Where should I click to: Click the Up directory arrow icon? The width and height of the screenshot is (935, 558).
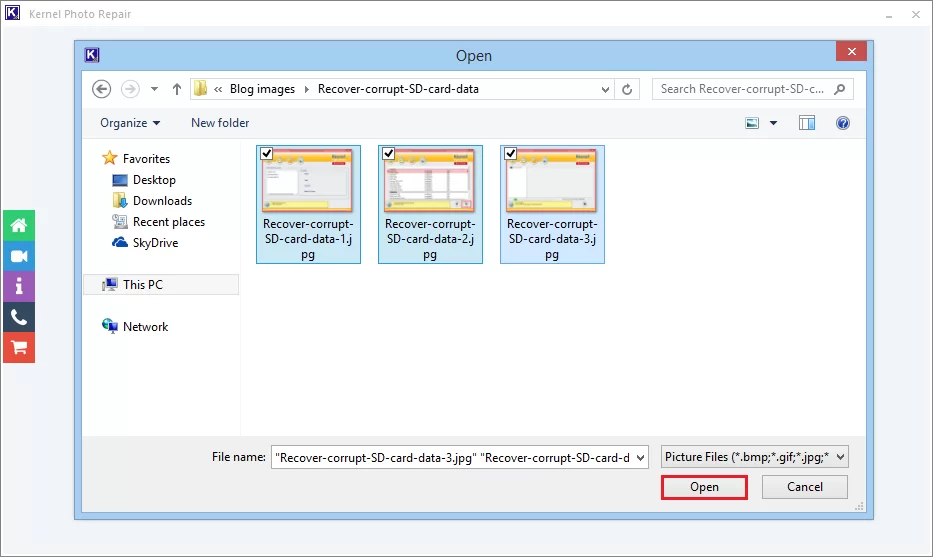click(x=177, y=89)
